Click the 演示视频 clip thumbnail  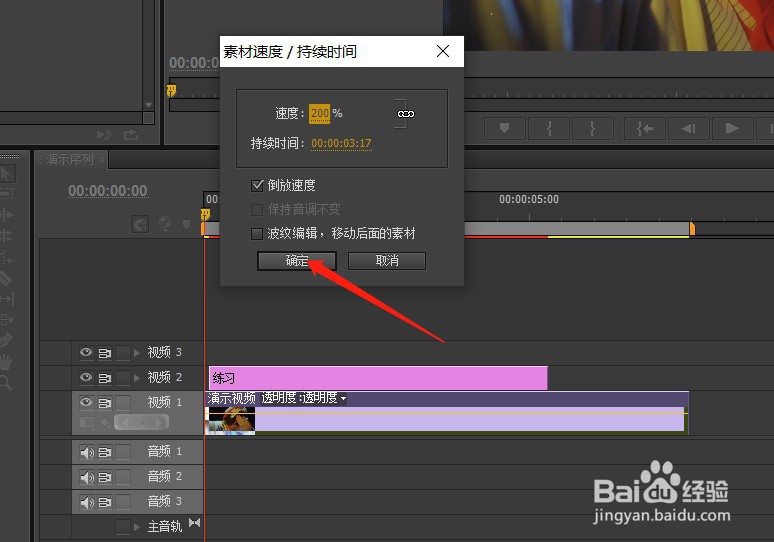[x=230, y=421]
